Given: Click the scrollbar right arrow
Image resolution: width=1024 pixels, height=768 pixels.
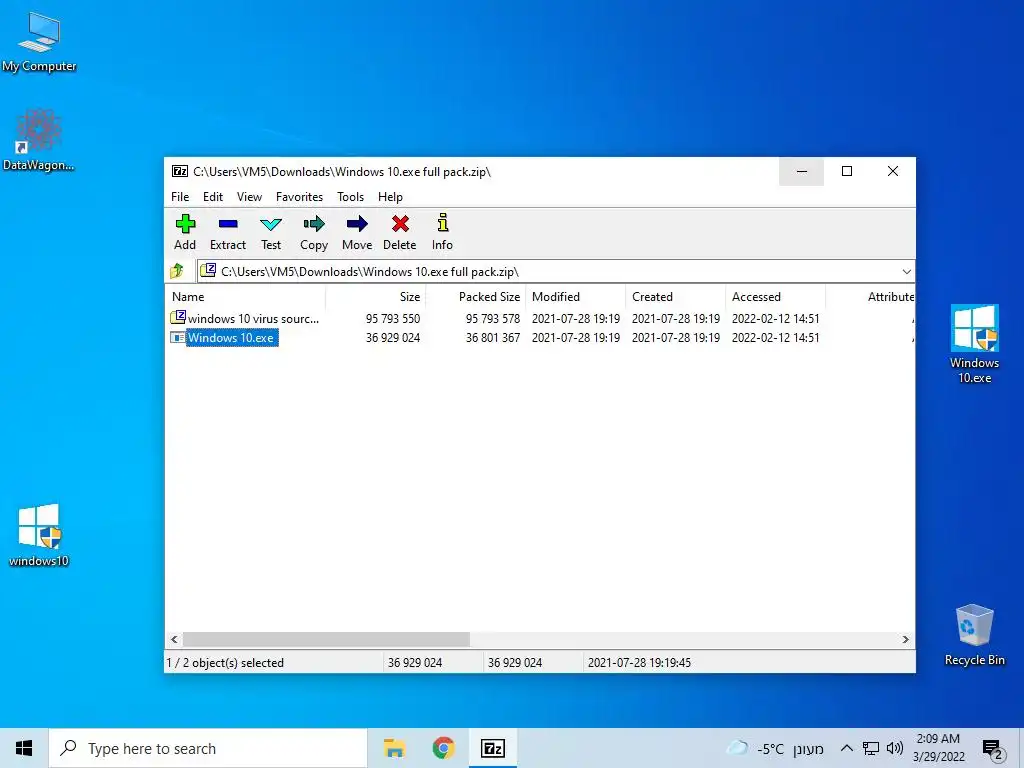Looking at the screenshot, I should pyautogui.click(x=905, y=639).
